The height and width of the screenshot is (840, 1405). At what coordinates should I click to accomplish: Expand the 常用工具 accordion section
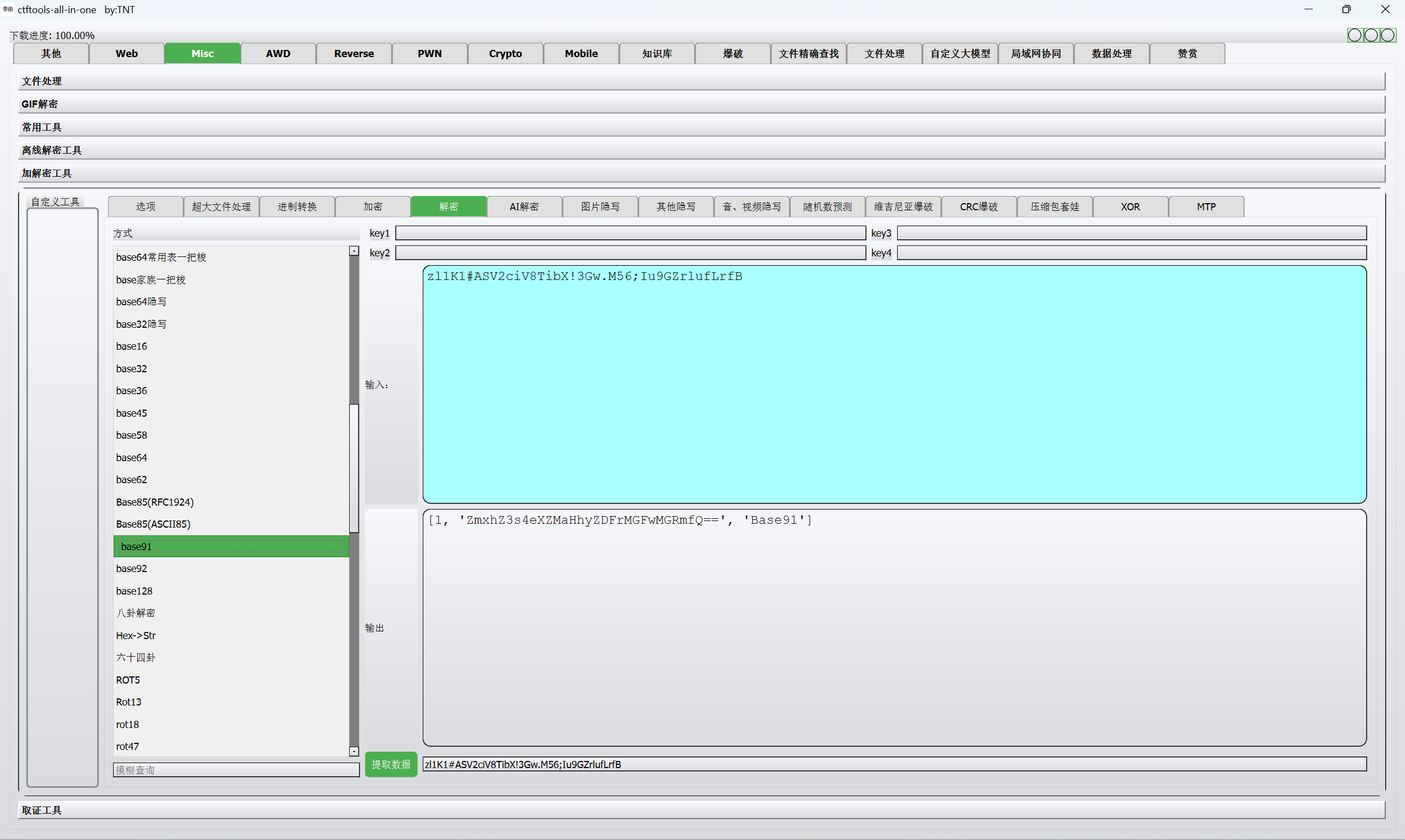(701, 127)
